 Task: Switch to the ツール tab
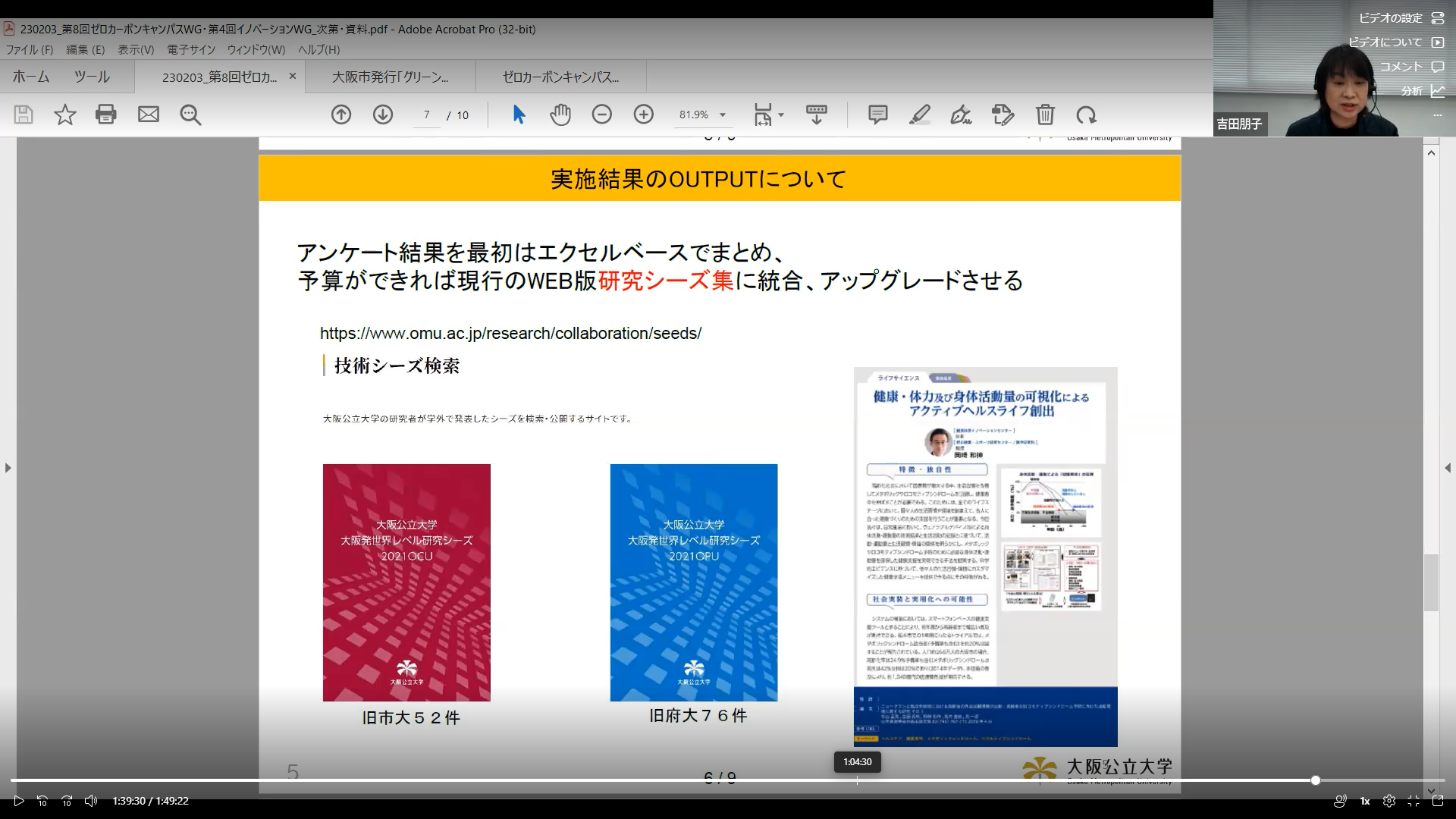tap(92, 77)
